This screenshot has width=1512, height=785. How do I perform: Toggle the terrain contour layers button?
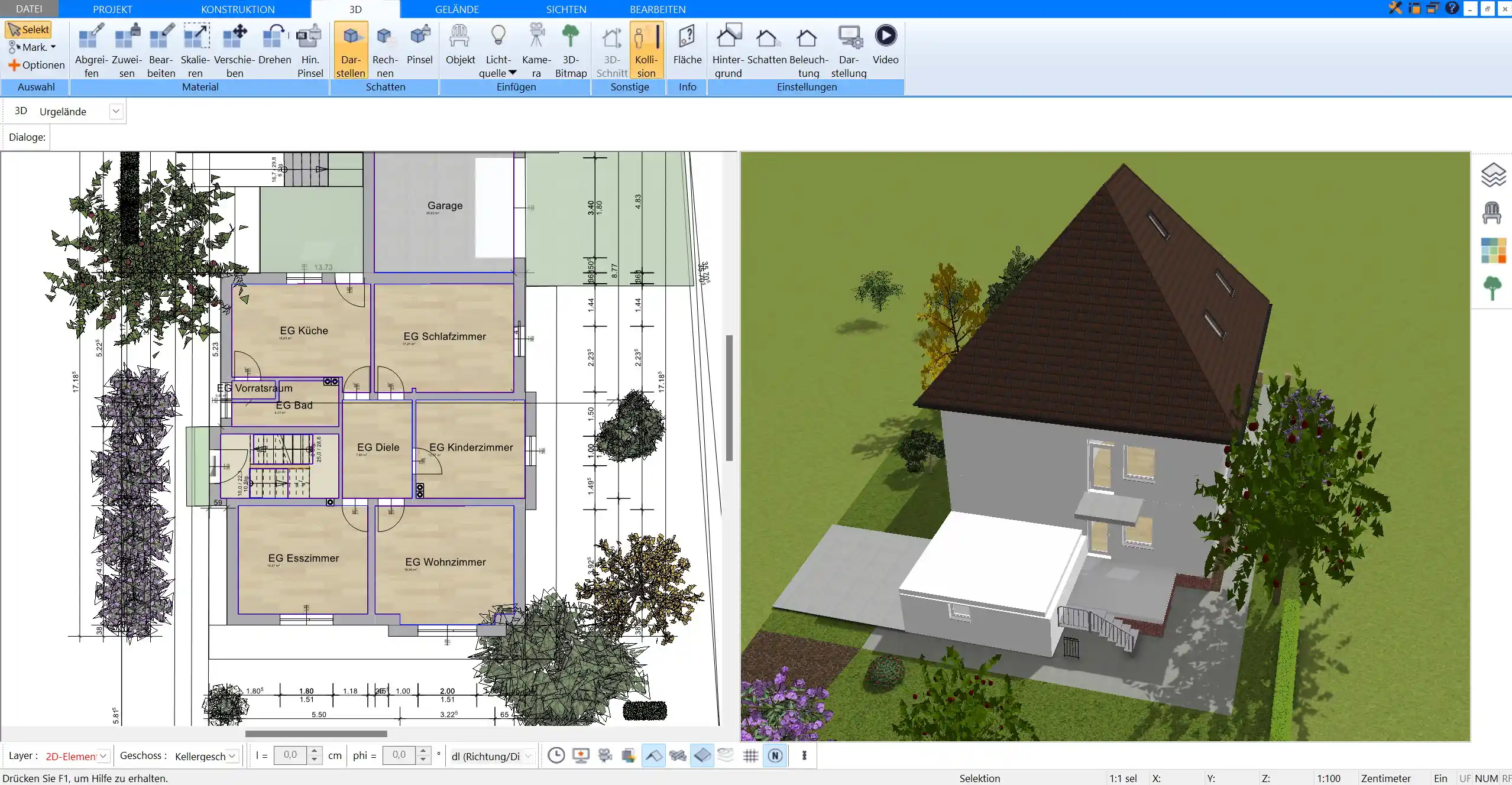[x=726, y=755]
